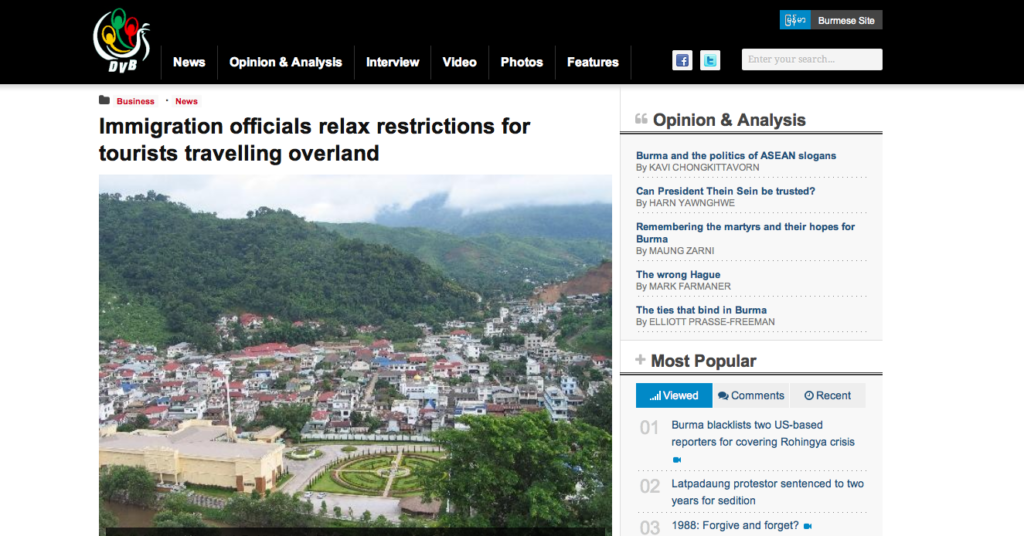Click the DVB logo
Viewport: 1024px width, 536px height.
coord(121,40)
